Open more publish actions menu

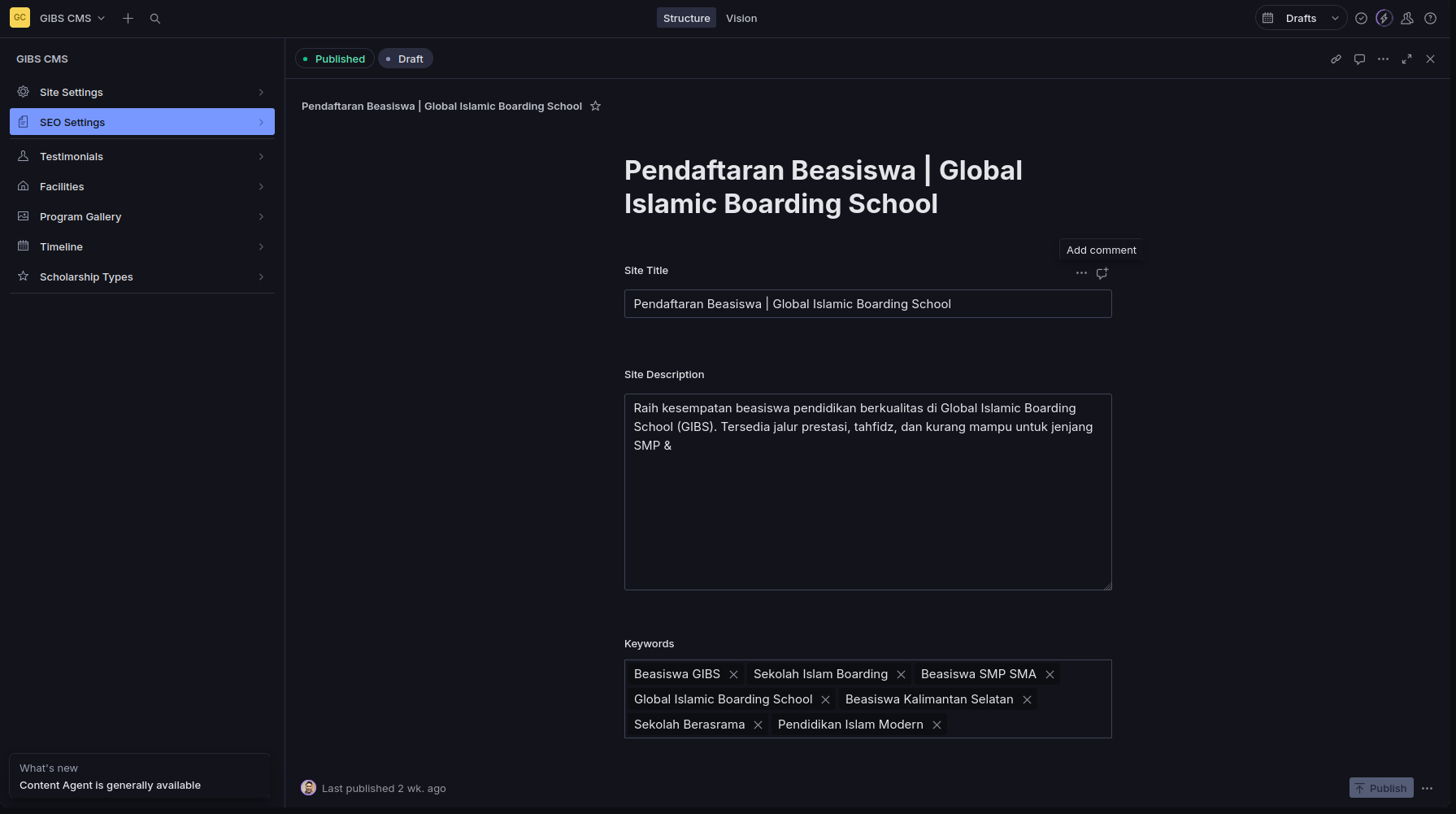[1427, 788]
